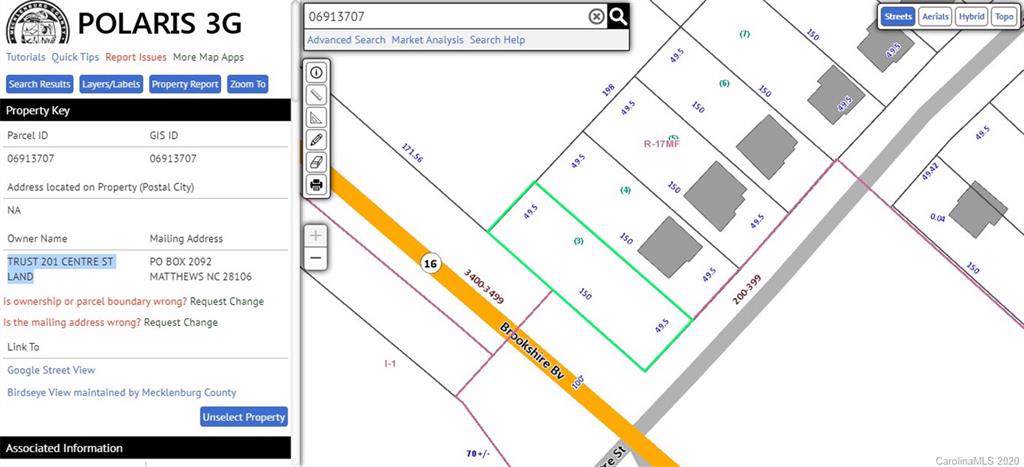The width and height of the screenshot is (1024, 467).
Task: Collapse the Property Key section header
Action: tap(145, 110)
